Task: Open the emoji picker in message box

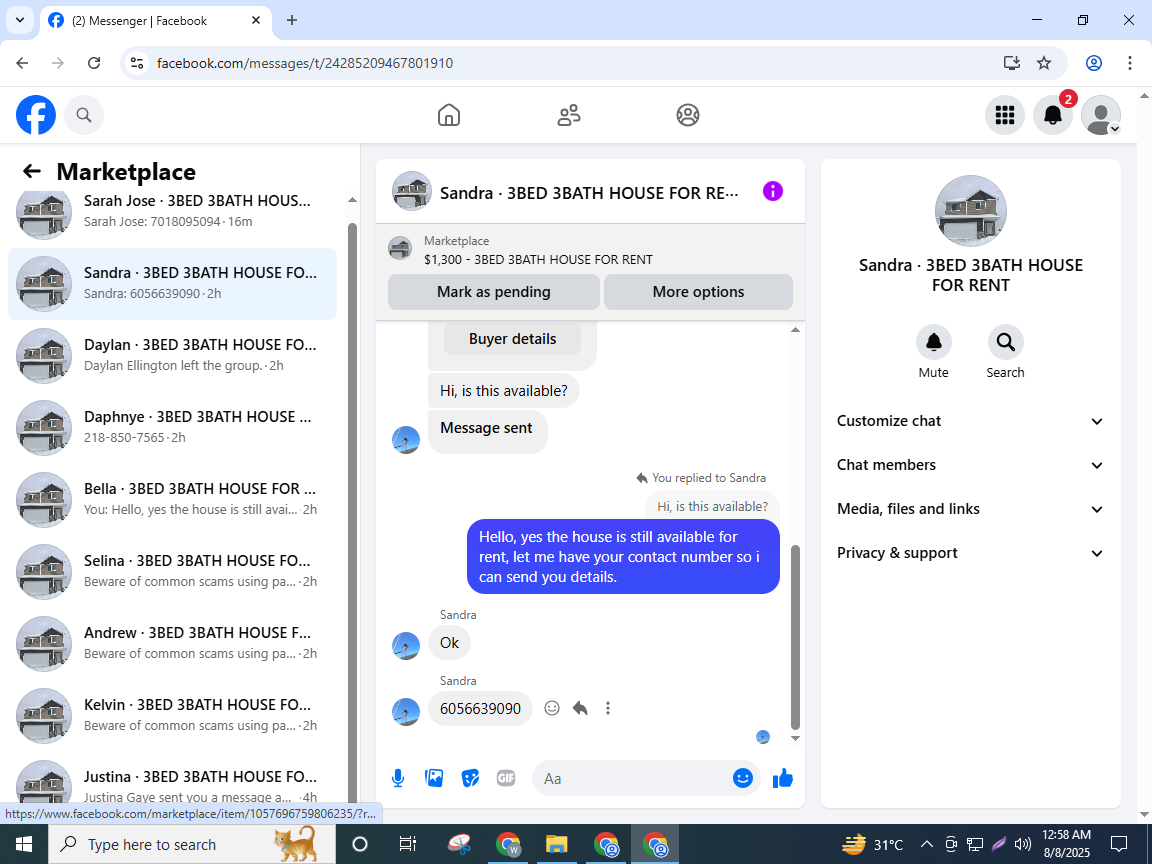Action: [743, 778]
